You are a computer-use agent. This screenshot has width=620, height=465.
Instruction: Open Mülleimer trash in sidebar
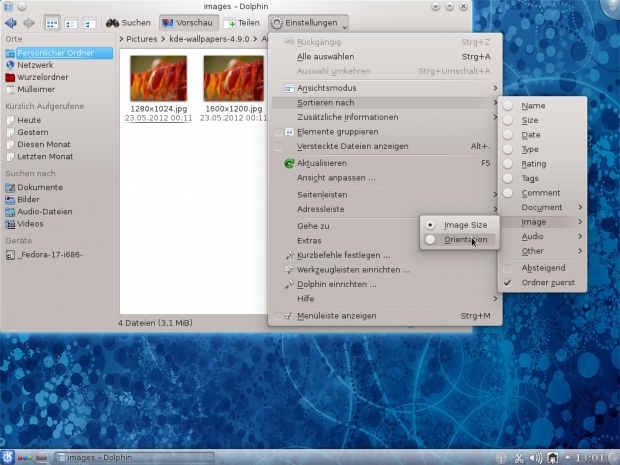(x=39, y=89)
